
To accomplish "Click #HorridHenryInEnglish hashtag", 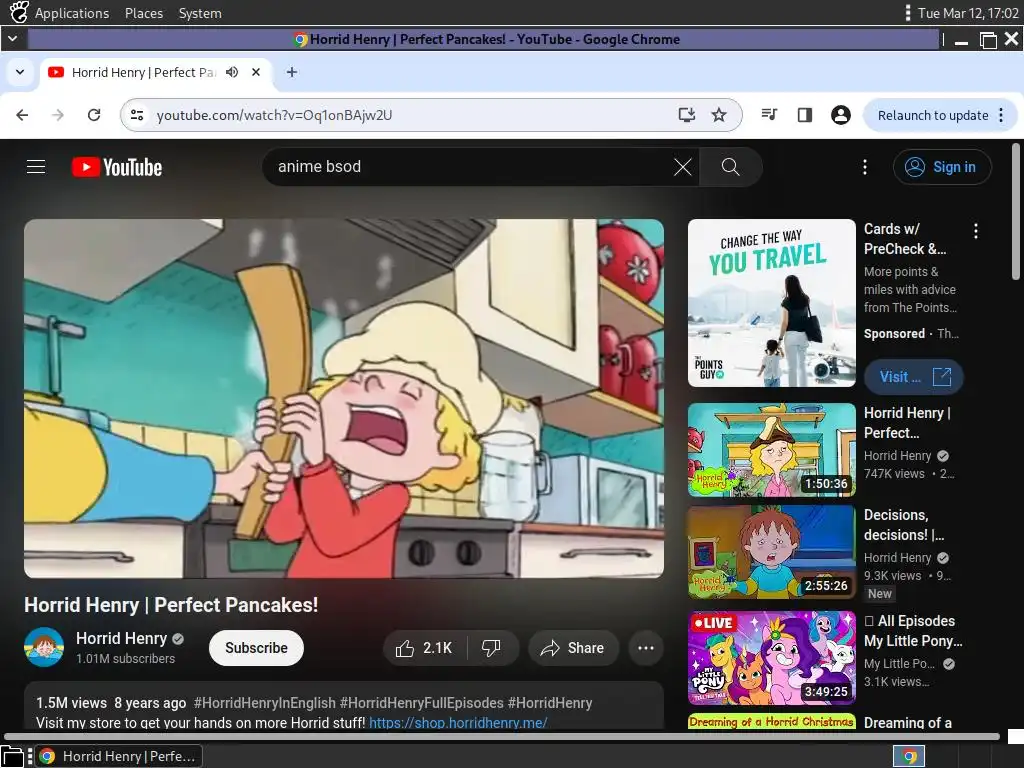I will (x=264, y=703).
